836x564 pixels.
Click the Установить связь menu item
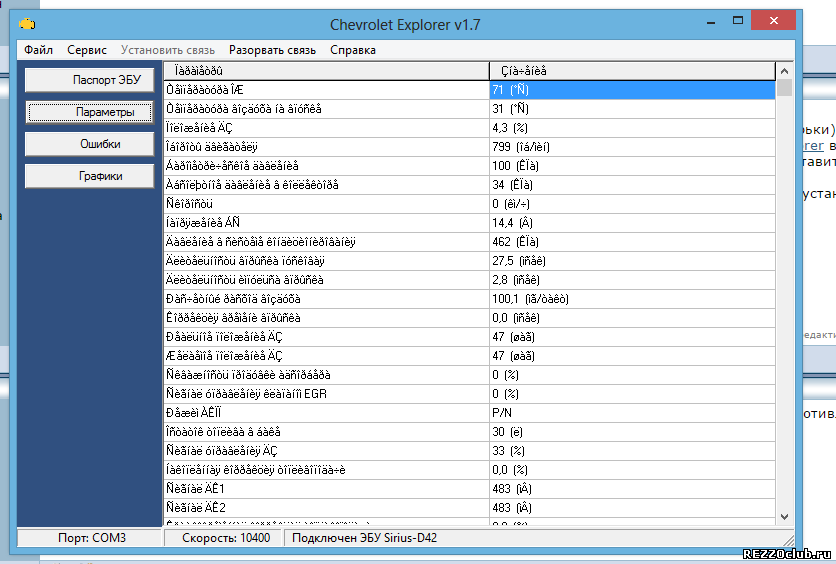point(168,50)
